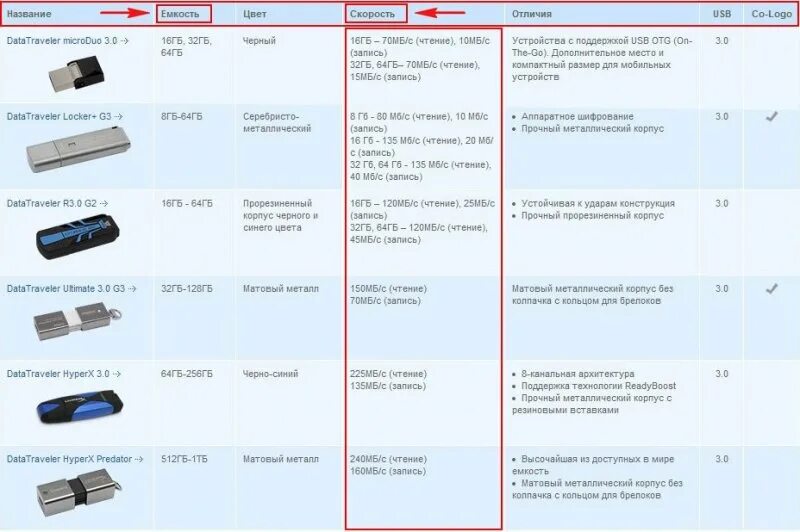The image size is (800, 532).
Task: Open the DataTraveler microDuo 3.0 link
Action: coord(67,41)
